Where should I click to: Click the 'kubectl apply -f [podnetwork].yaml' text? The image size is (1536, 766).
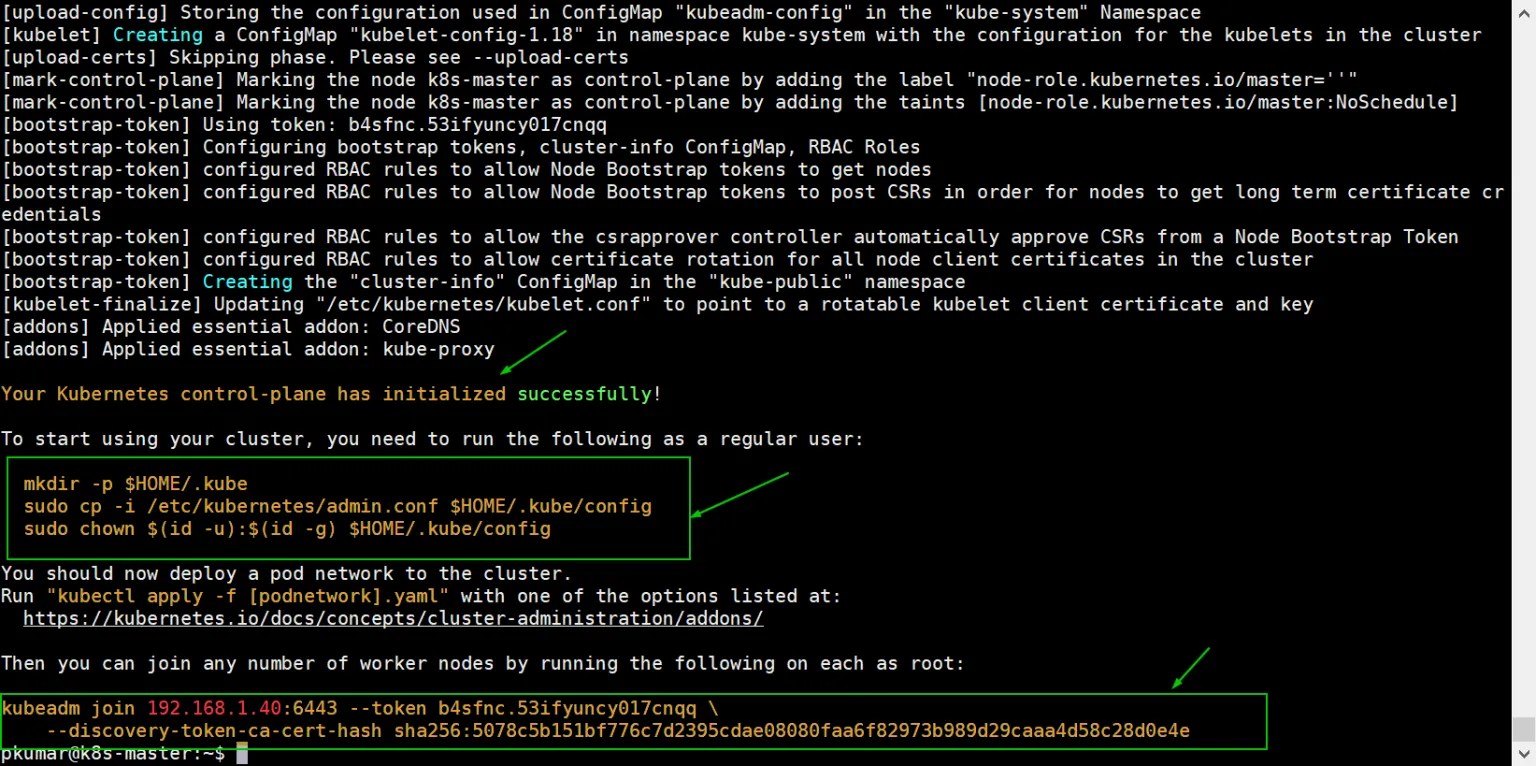247,596
